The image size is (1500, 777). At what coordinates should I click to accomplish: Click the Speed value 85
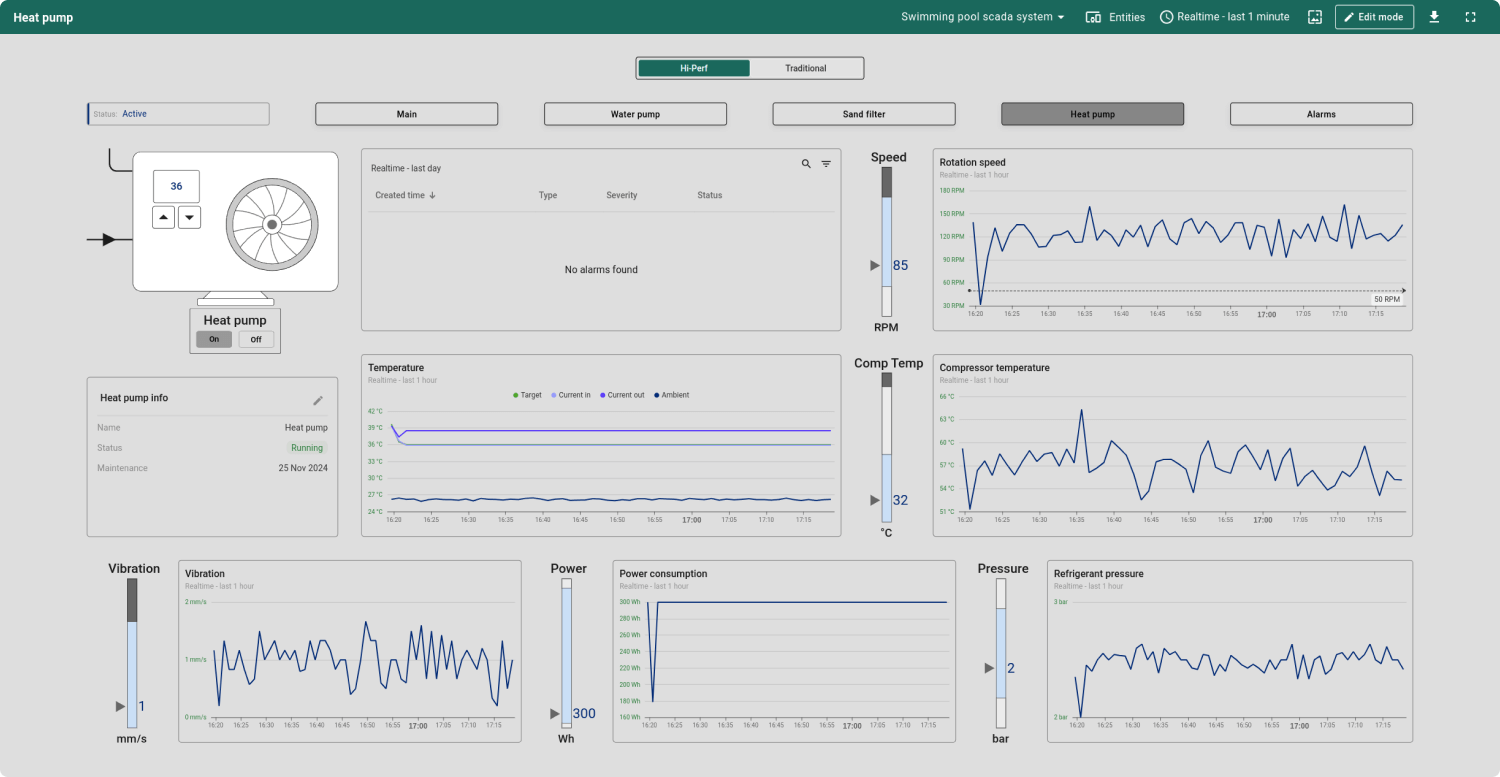(x=901, y=265)
